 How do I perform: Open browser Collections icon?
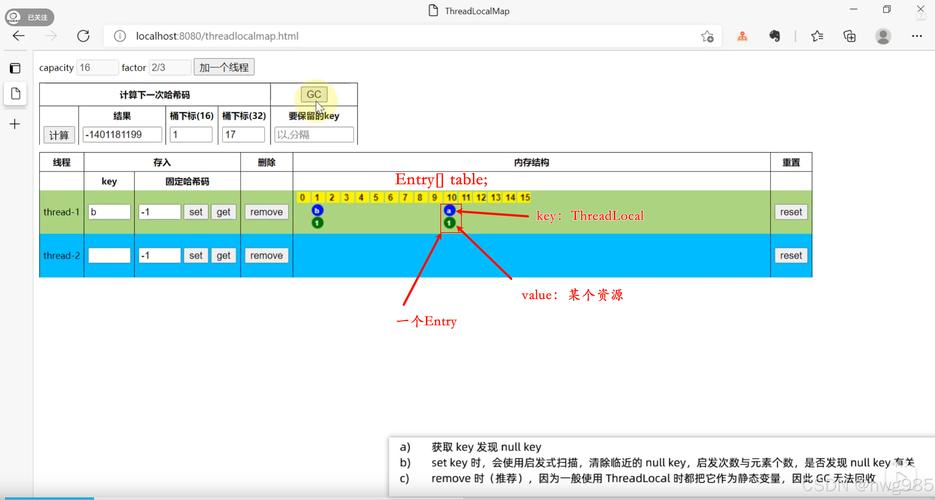(x=849, y=36)
